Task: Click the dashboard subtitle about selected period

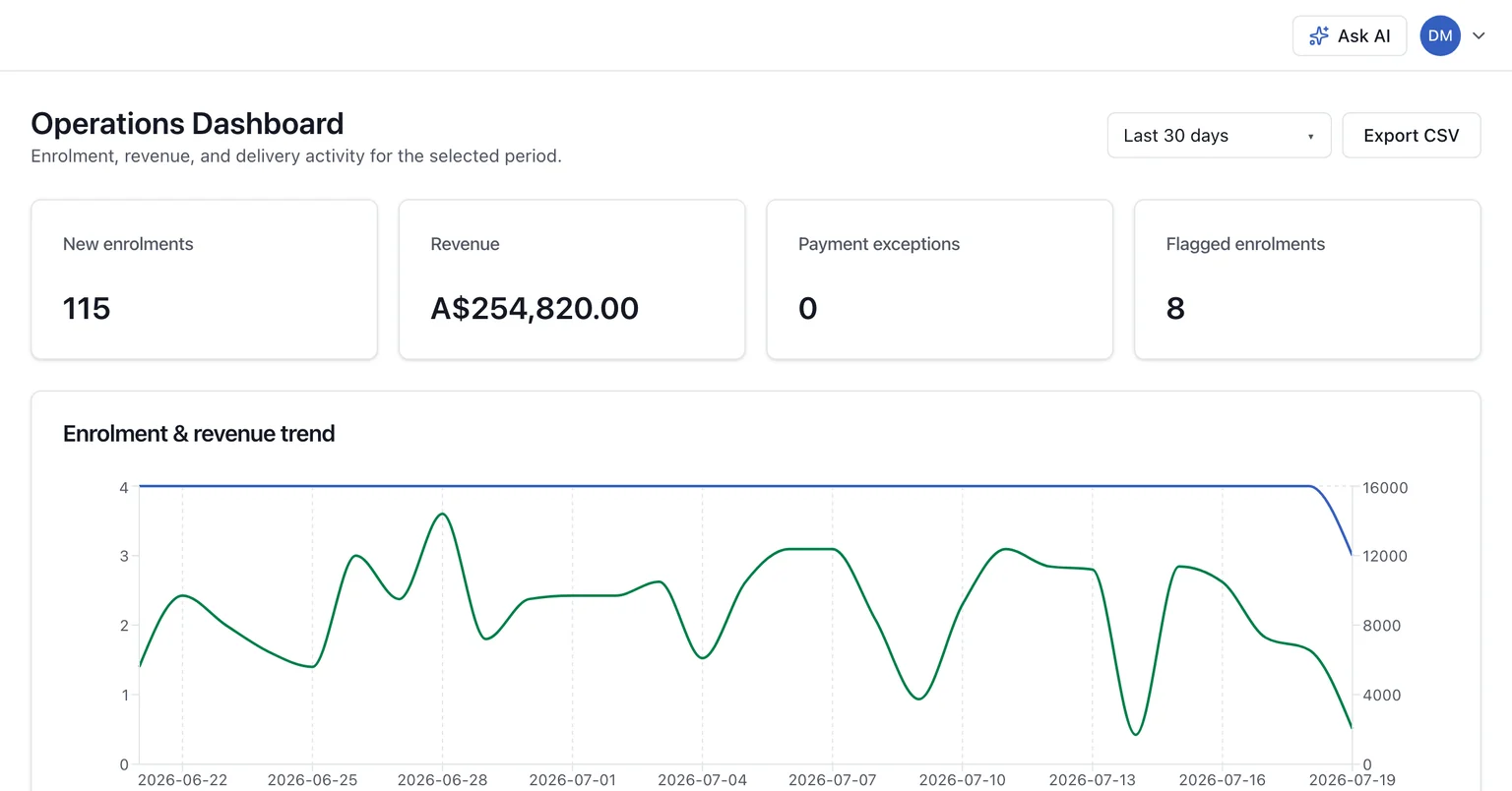Action: [x=296, y=156]
